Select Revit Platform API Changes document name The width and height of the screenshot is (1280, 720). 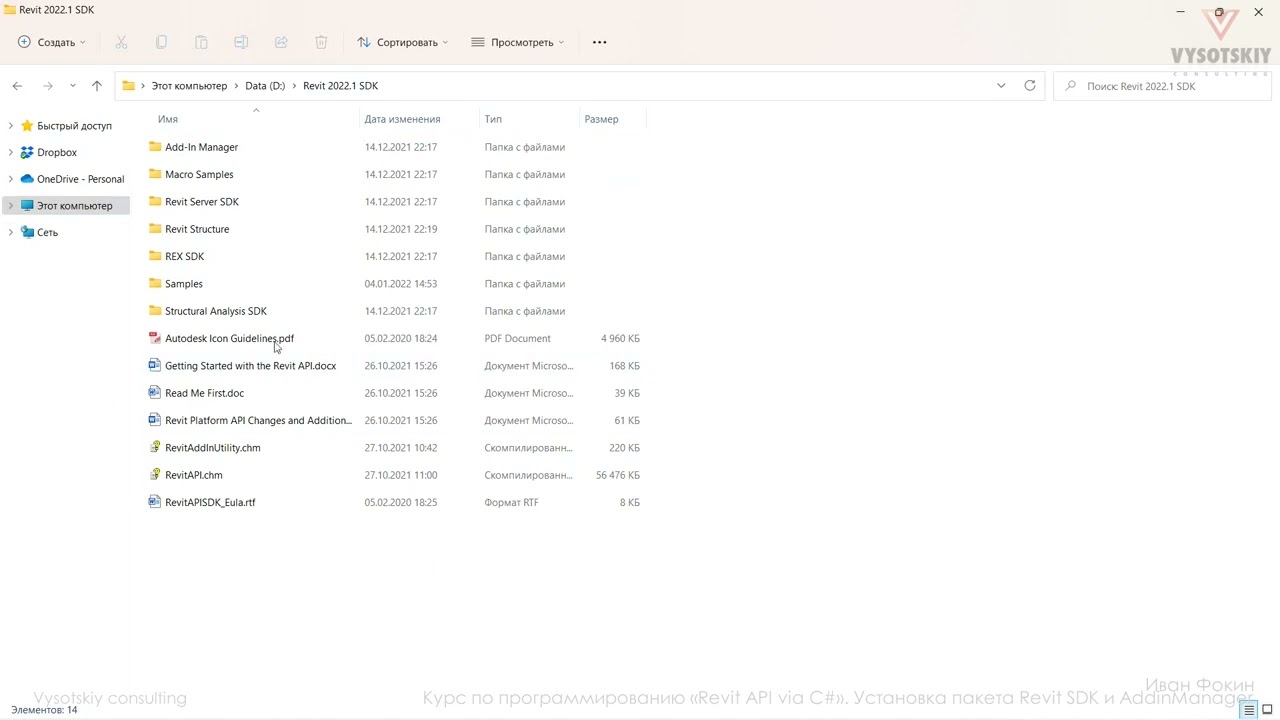tap(258, 420)
